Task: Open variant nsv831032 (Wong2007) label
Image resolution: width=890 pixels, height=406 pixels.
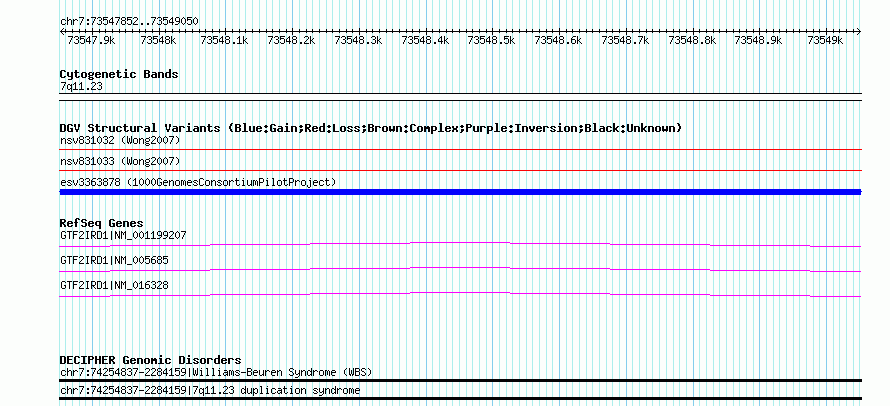Action: [x=120, y=140]
